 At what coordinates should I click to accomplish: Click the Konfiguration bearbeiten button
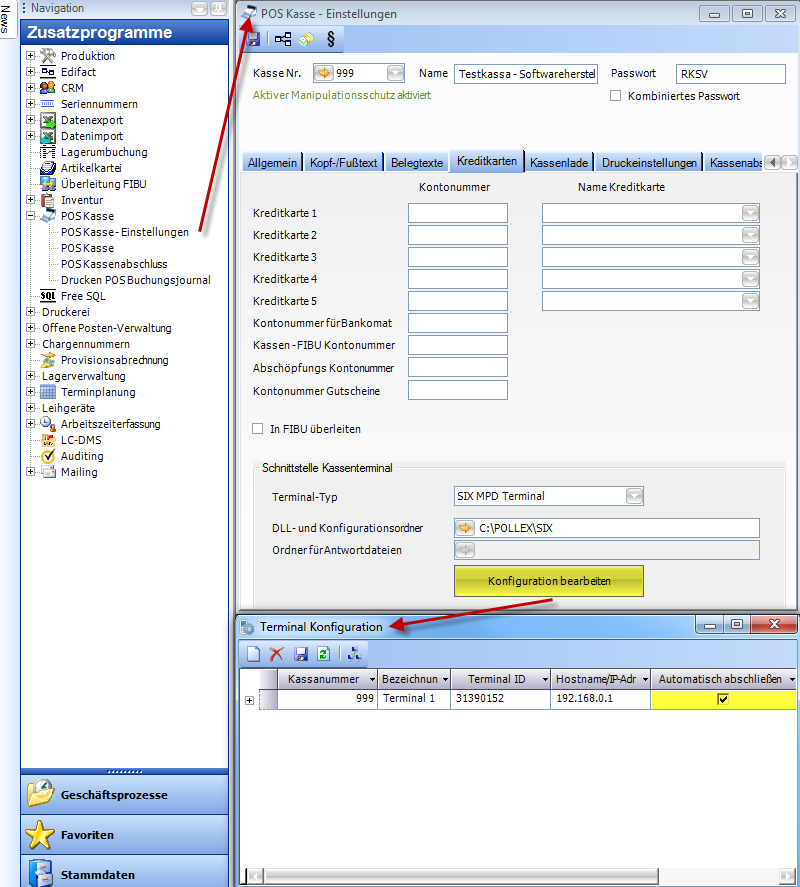point(549,581)
